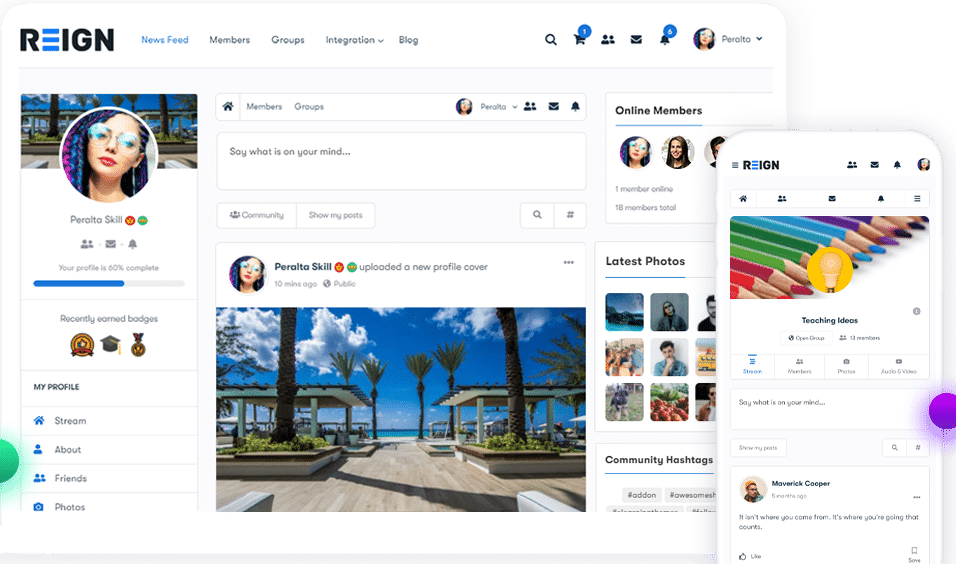The width and height of the screenshot is (956, 564).
Task: Select Stream tab in mobile group view
Action: tap(752, 366)
